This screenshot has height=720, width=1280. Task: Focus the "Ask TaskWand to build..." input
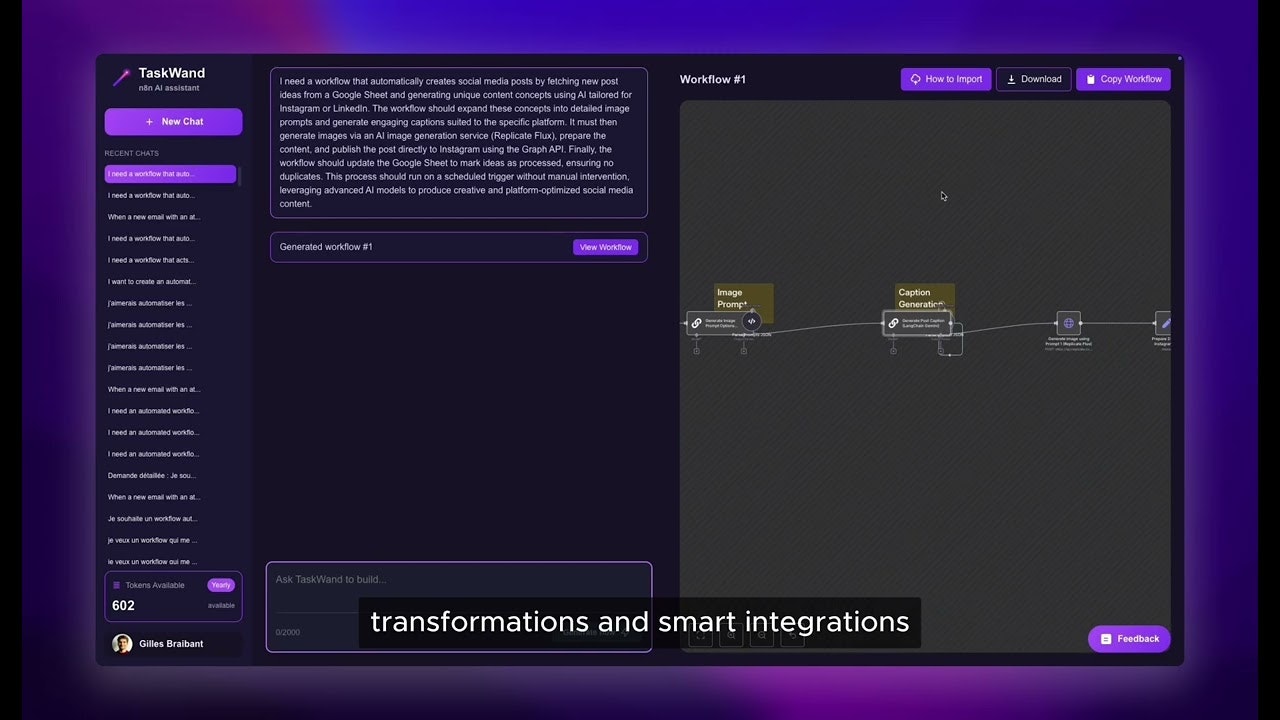click(459, 580)
